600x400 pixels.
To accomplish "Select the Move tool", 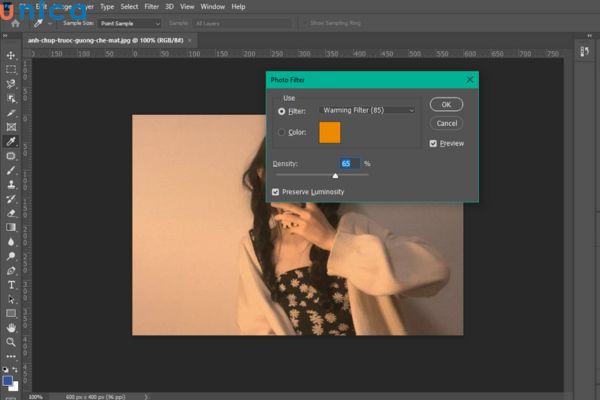I will click(11, 55).
